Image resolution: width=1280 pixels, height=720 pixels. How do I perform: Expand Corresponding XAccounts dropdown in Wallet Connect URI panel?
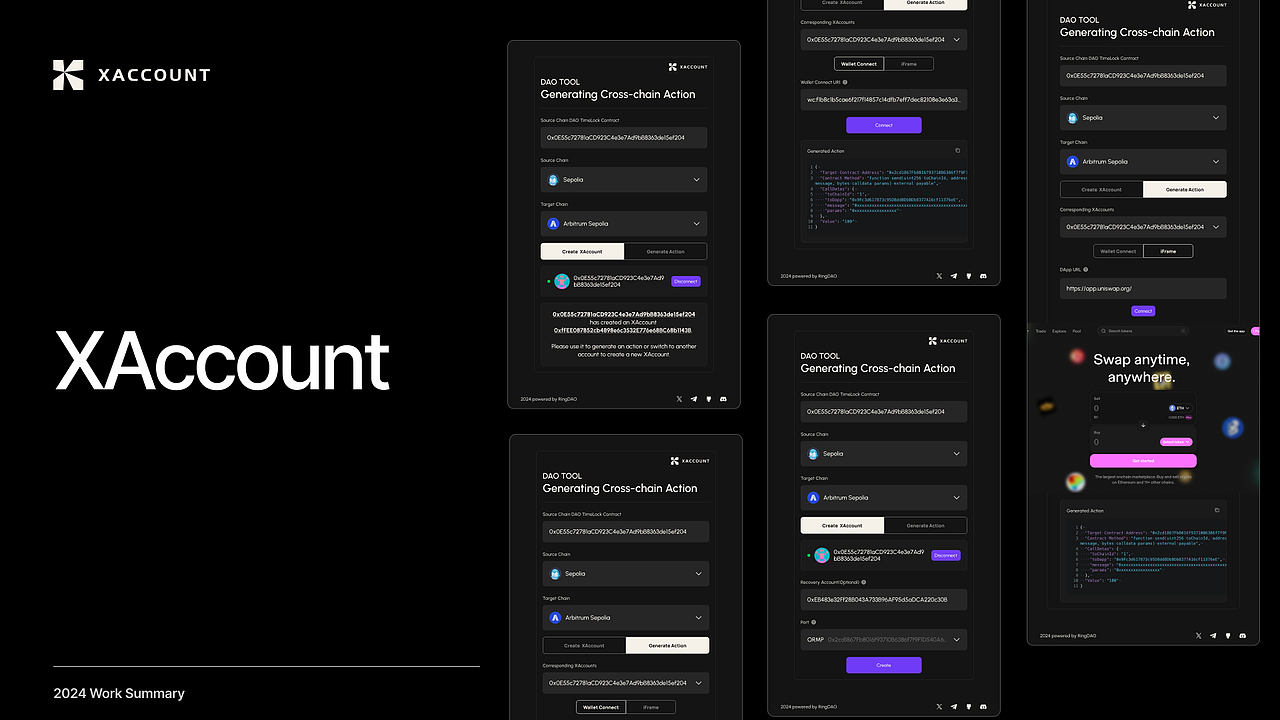click(884, 40)
